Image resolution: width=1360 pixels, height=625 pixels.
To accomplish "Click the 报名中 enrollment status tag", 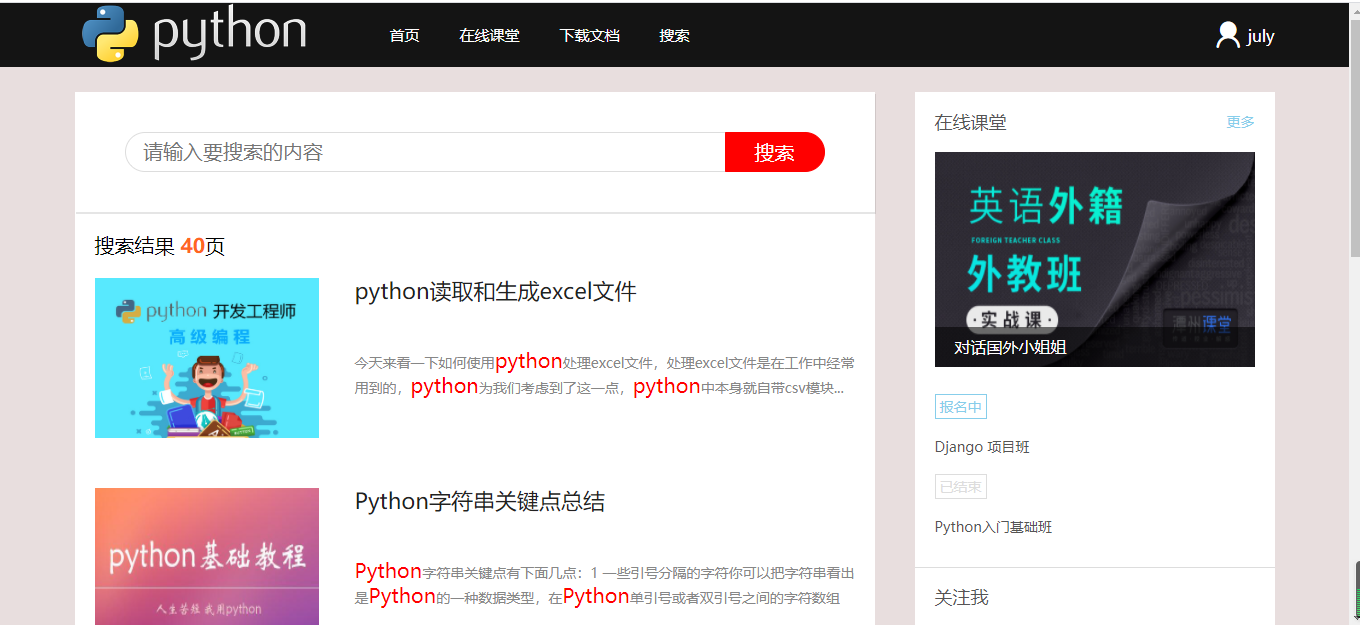I will pyautogui.click(x=960, y=406).
